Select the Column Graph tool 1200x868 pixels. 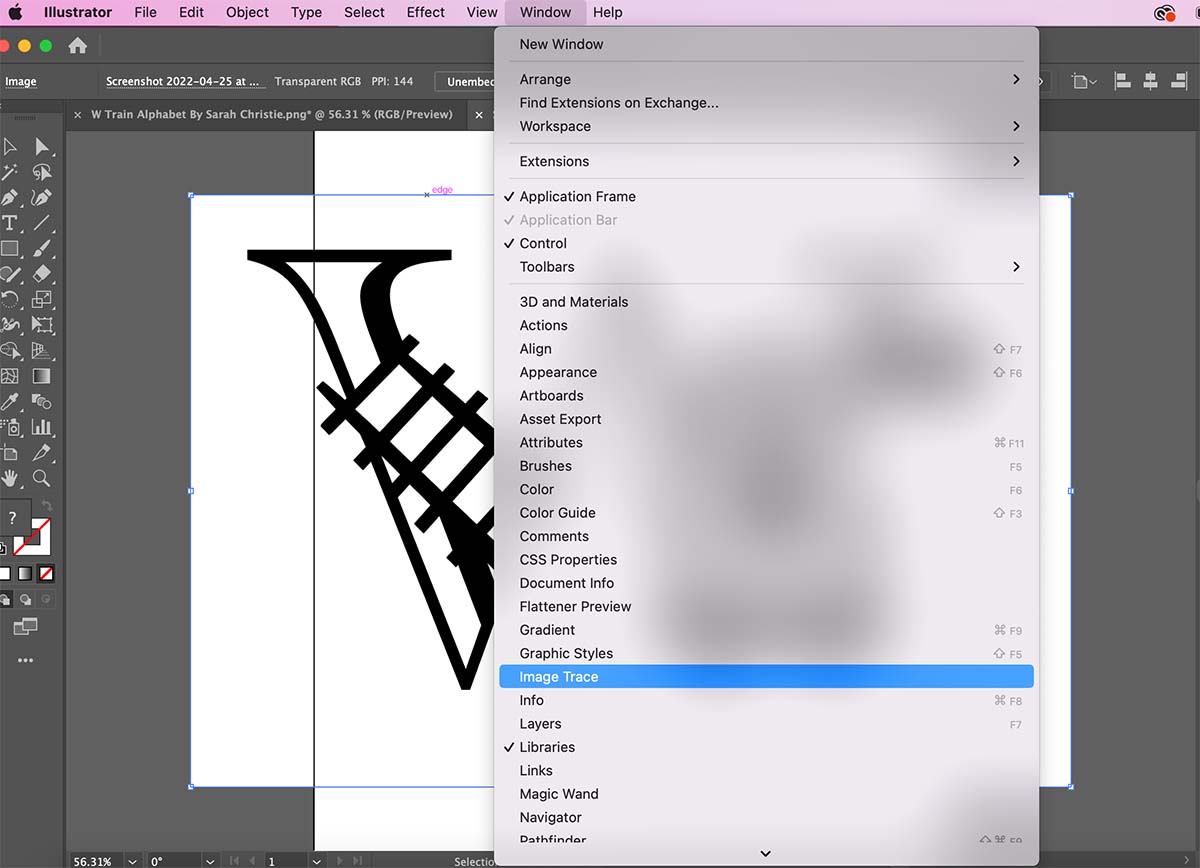pos(41,427)
